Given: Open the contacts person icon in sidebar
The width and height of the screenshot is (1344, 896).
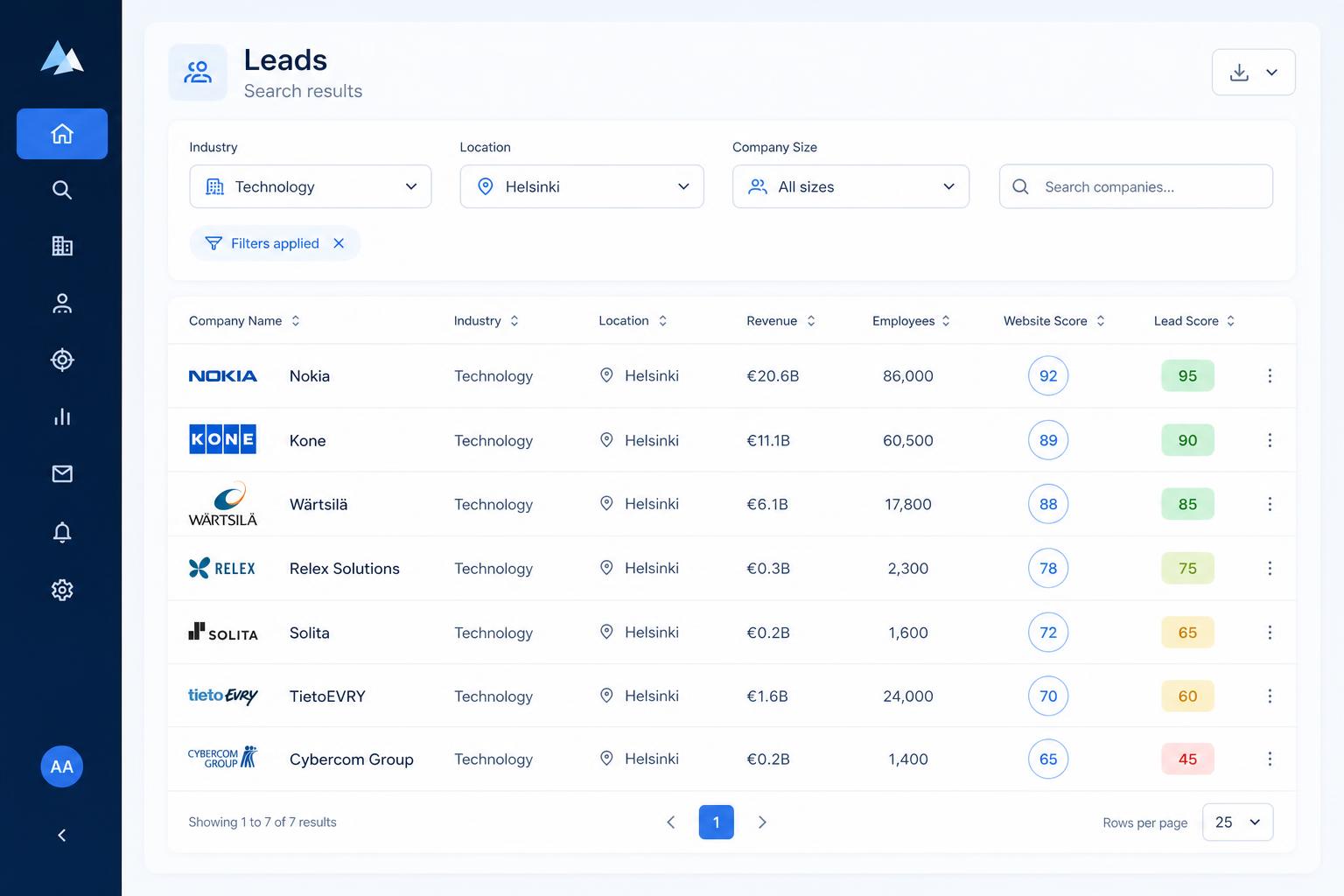Looking at the screenshot, I should pos(62,303).
